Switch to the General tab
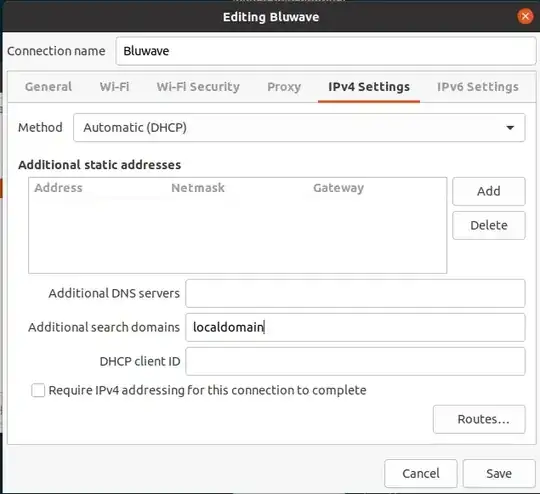 click(x=48, y=87)
